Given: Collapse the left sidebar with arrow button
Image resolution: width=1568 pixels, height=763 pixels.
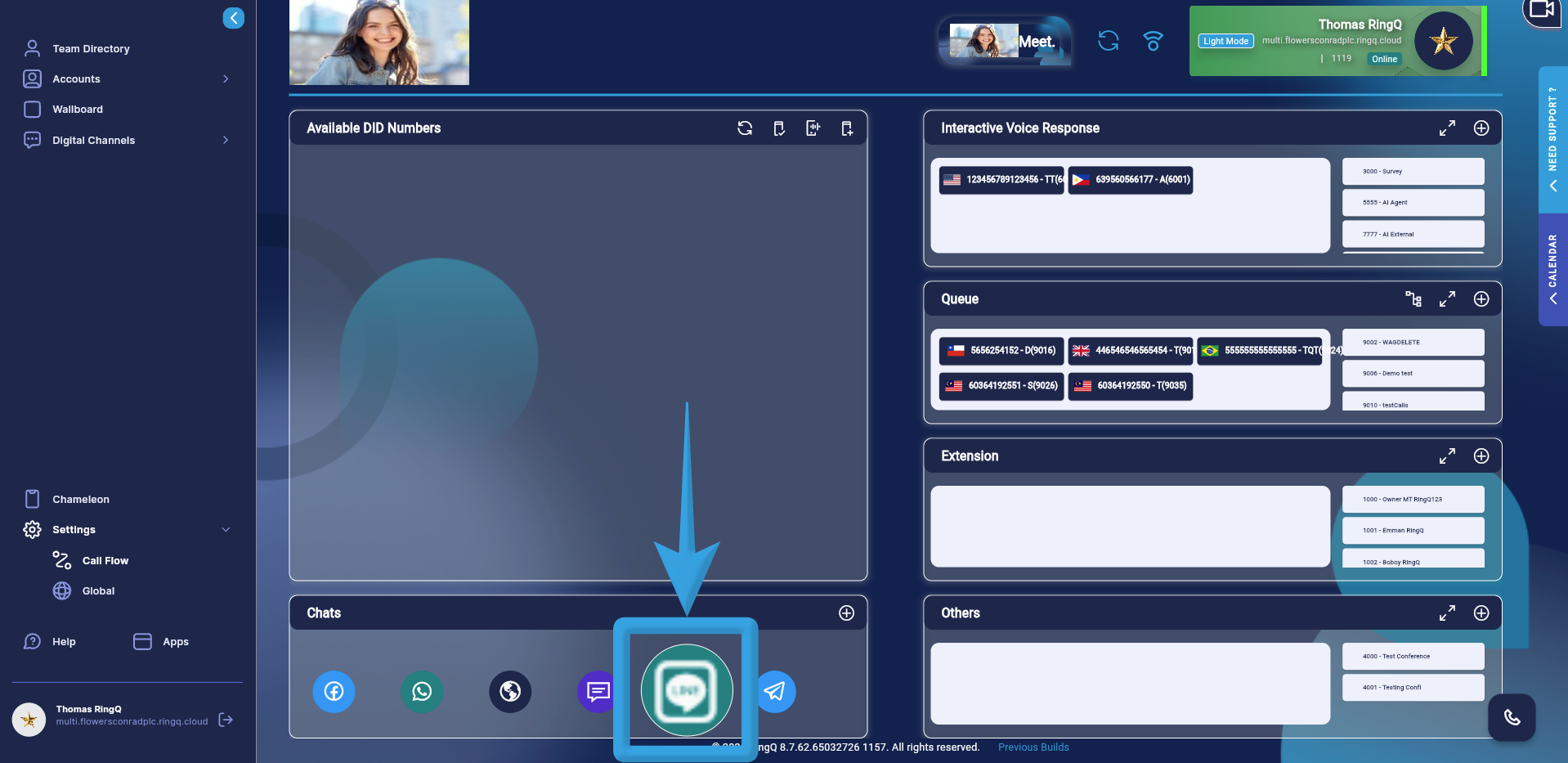Looking at the screenshot, I should click(x=233, y=18).
